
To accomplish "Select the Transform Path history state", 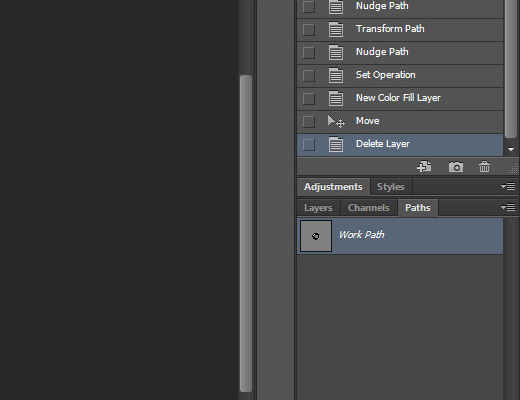I will tap(400, 29).
